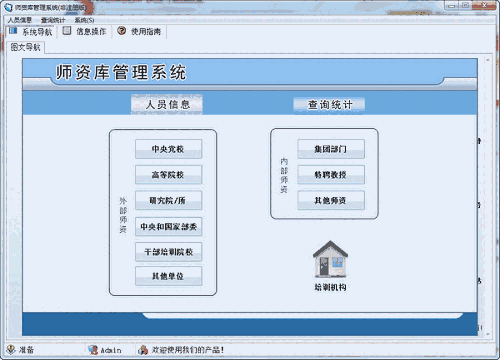Click the 欢迎使用我们的产品 status text
Viewport: 500px width, 360px height.
point(188,350)
